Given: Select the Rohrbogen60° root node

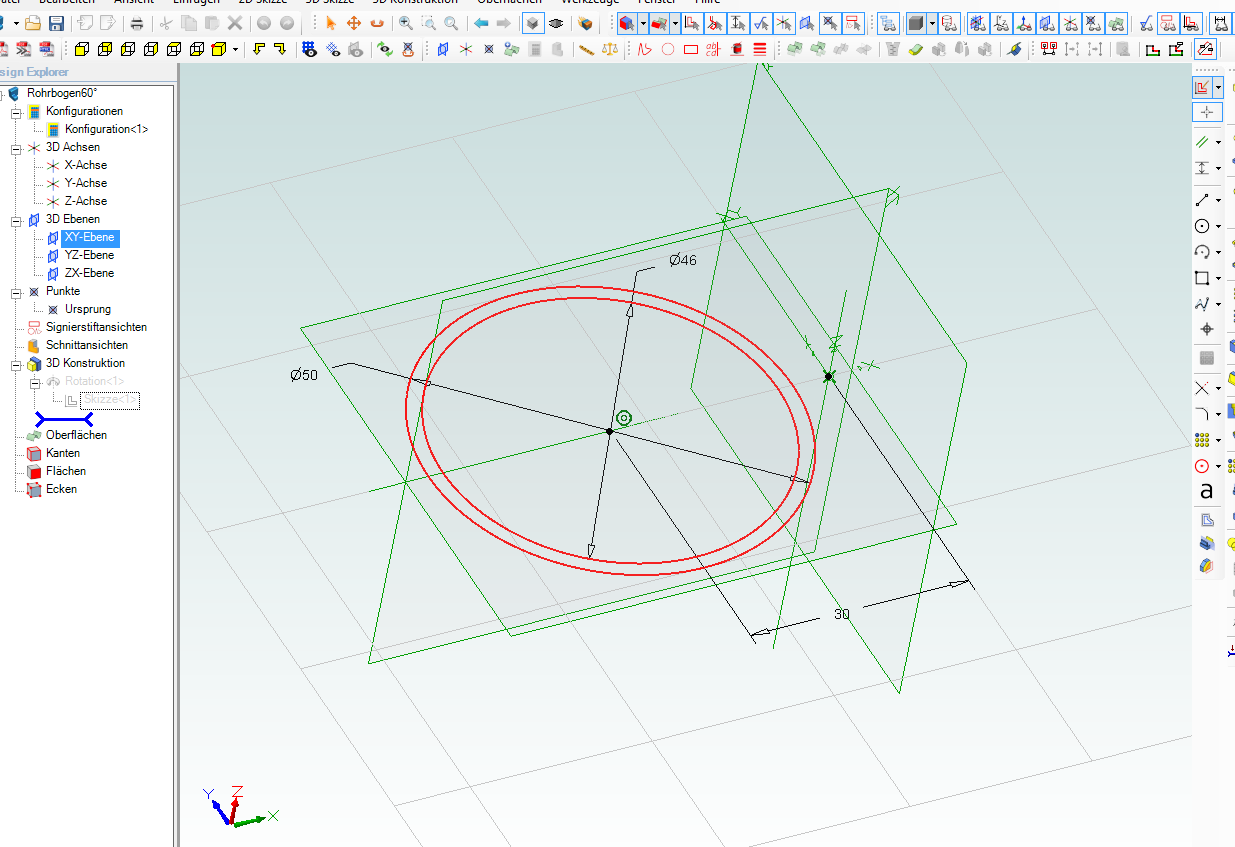Looking at the screenshot, I should [62, 93].
